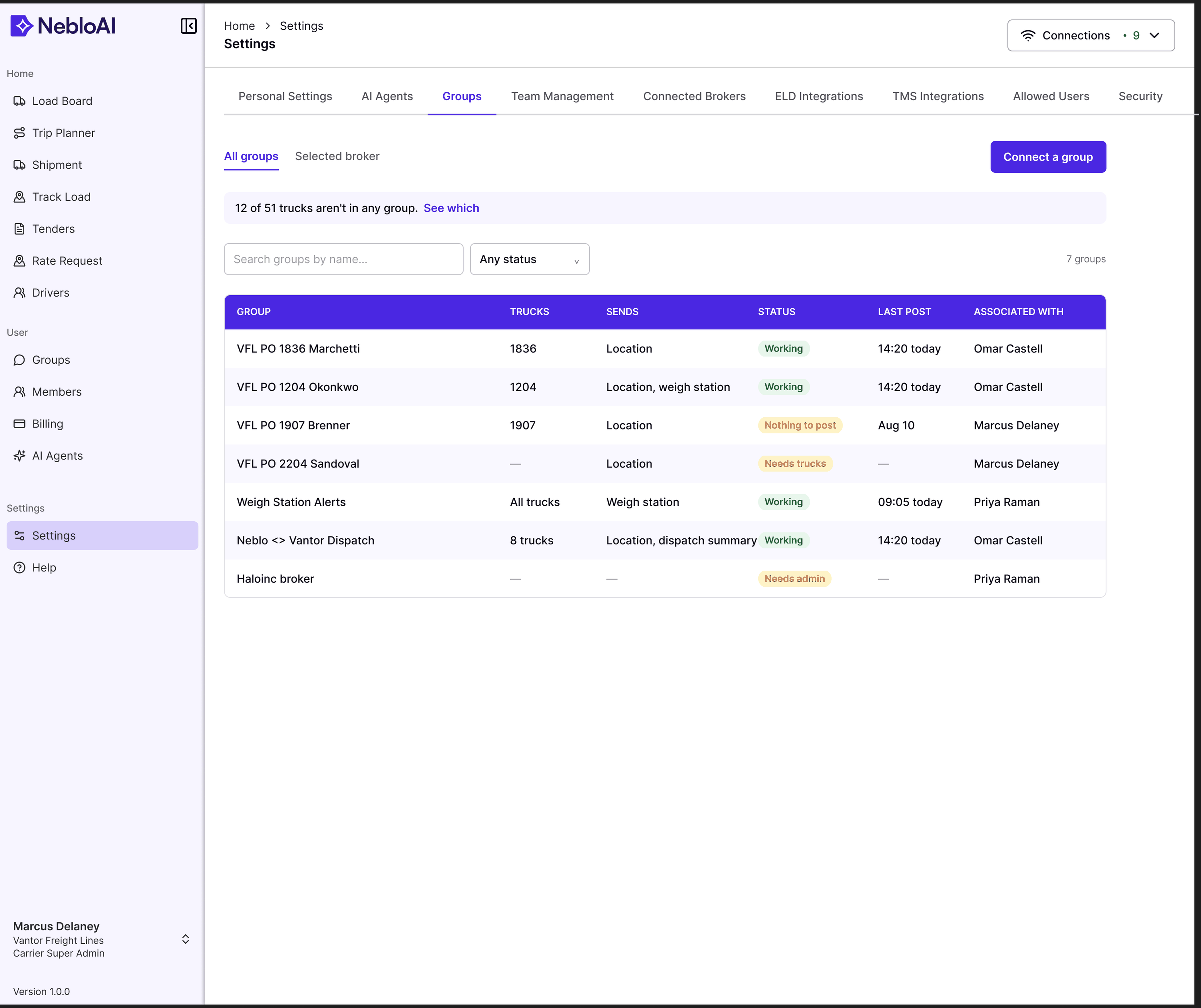
Task: Open the ELD Integrations tab
Action: [x=819, y=96]
